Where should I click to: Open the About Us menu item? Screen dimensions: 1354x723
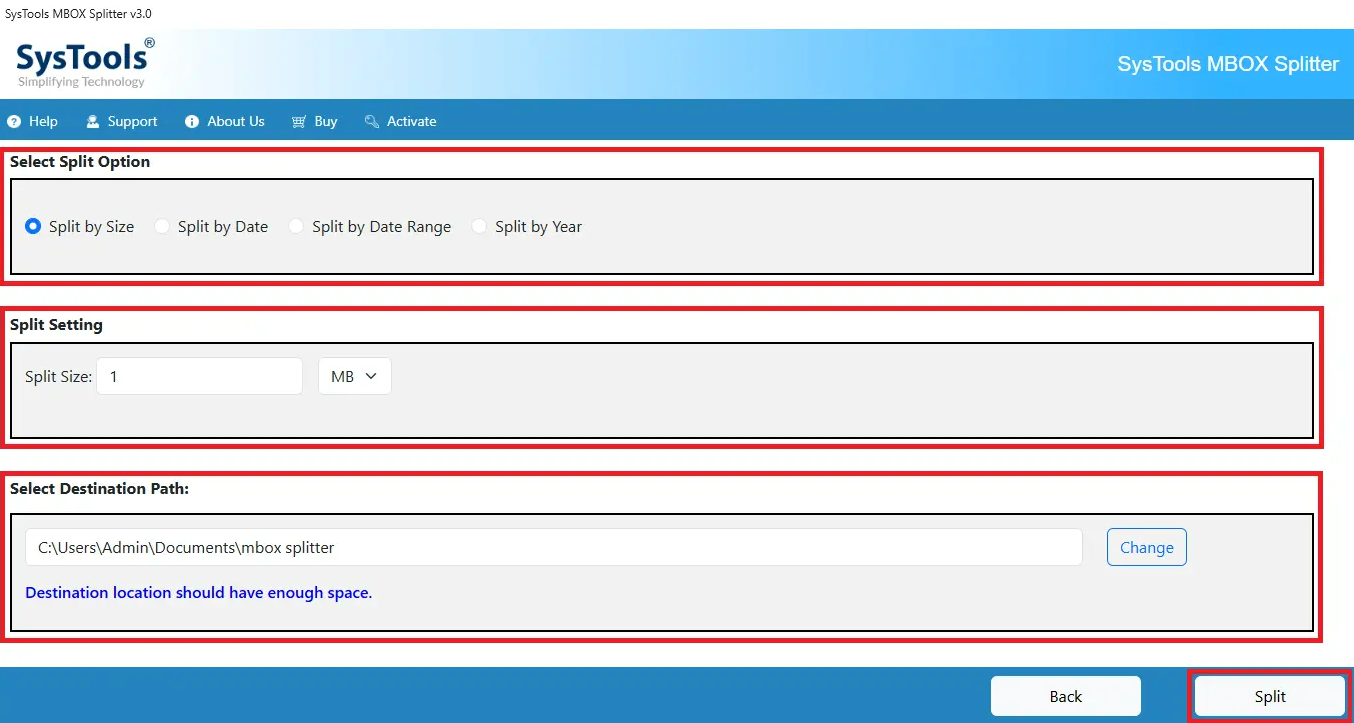(225, 121)
